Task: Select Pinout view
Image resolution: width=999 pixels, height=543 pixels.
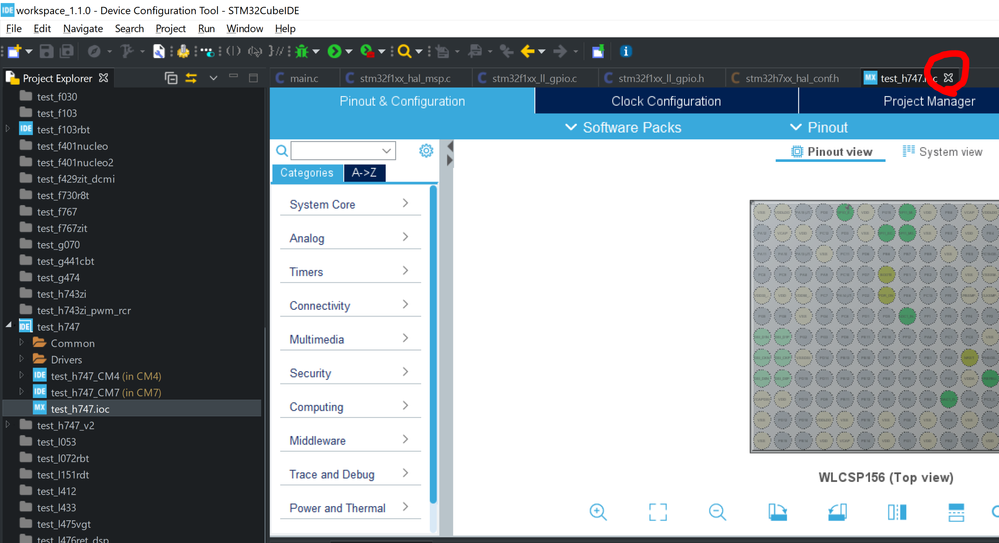Action: (831, 152)
